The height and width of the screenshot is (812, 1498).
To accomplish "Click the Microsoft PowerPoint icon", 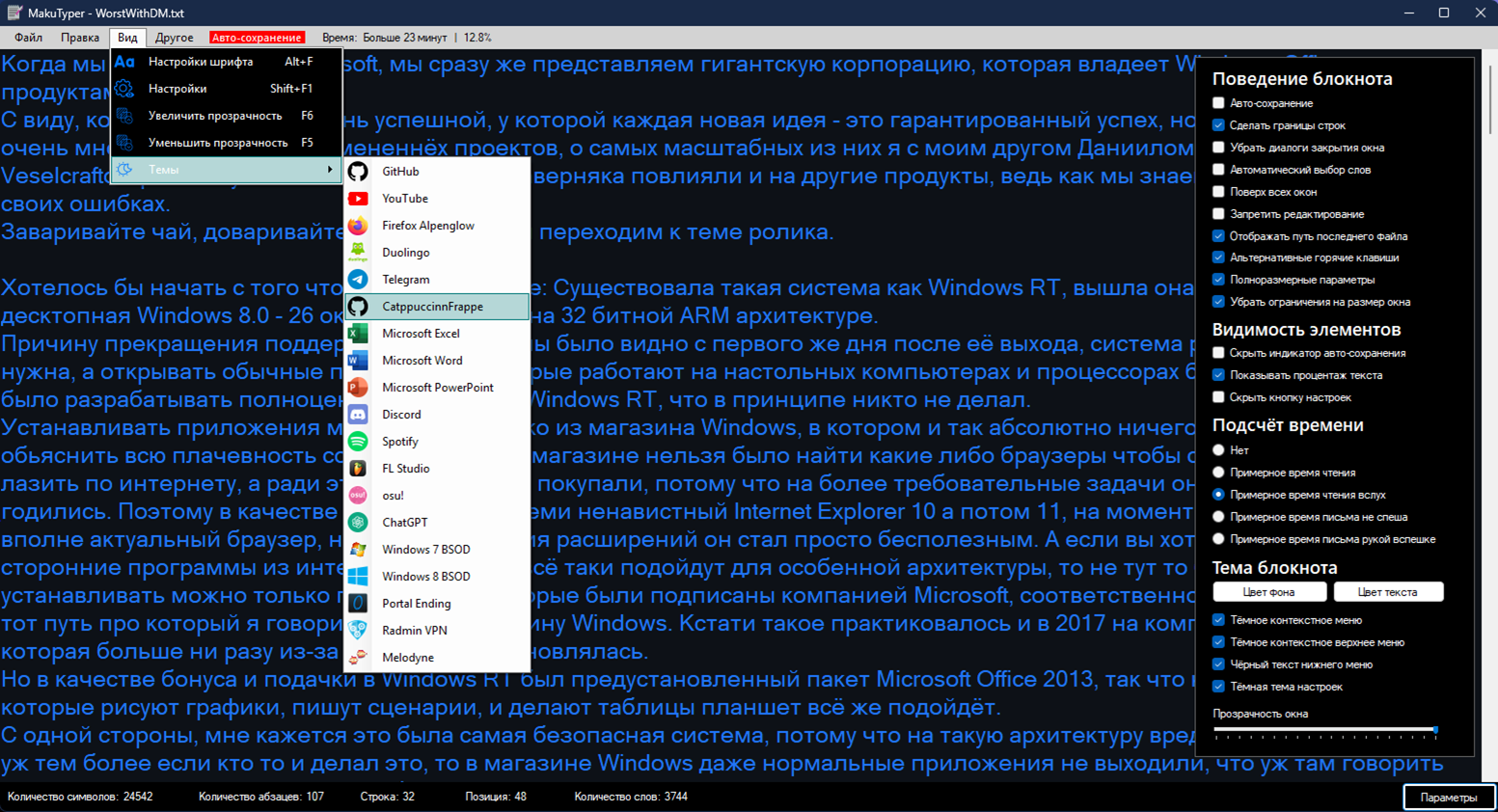I will point(358,388).
